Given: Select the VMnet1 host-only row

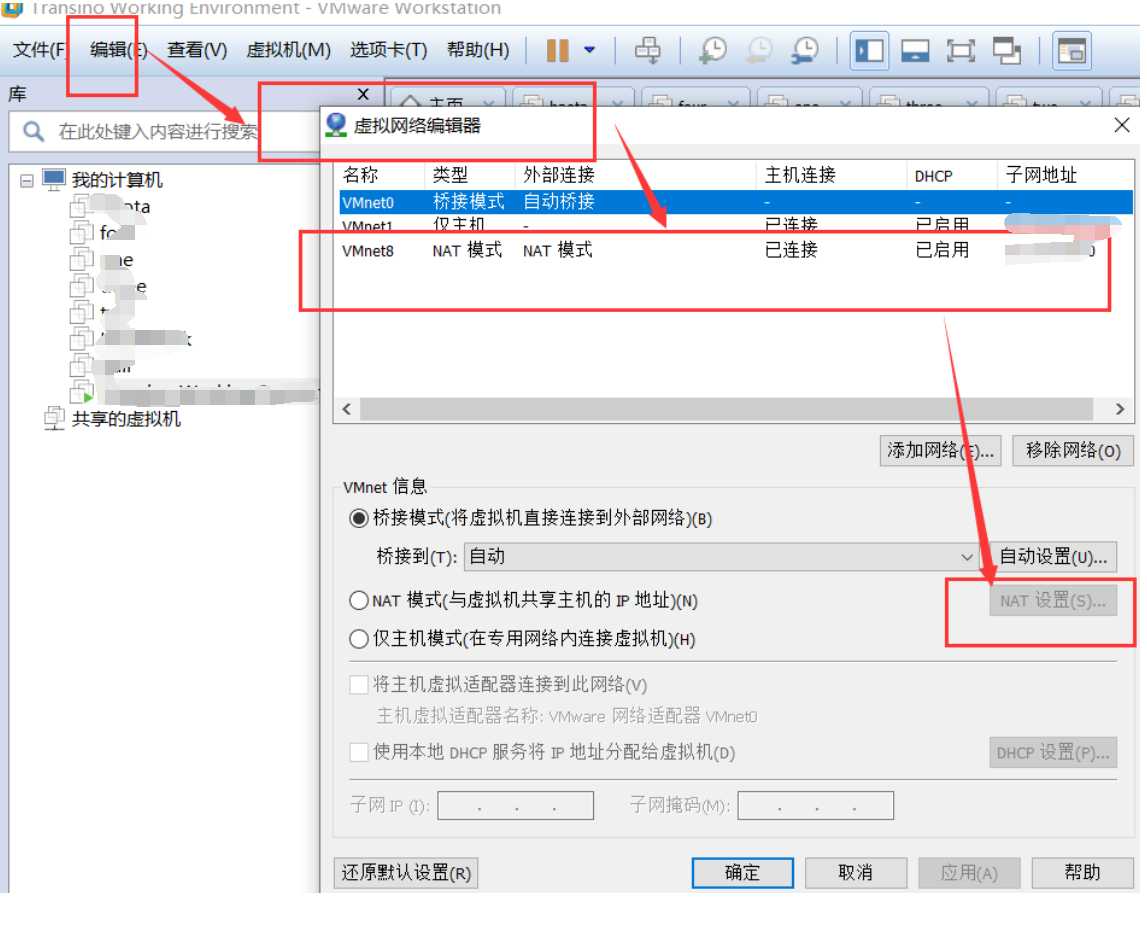Looking at the screenshot, I should tap(735, 225).
